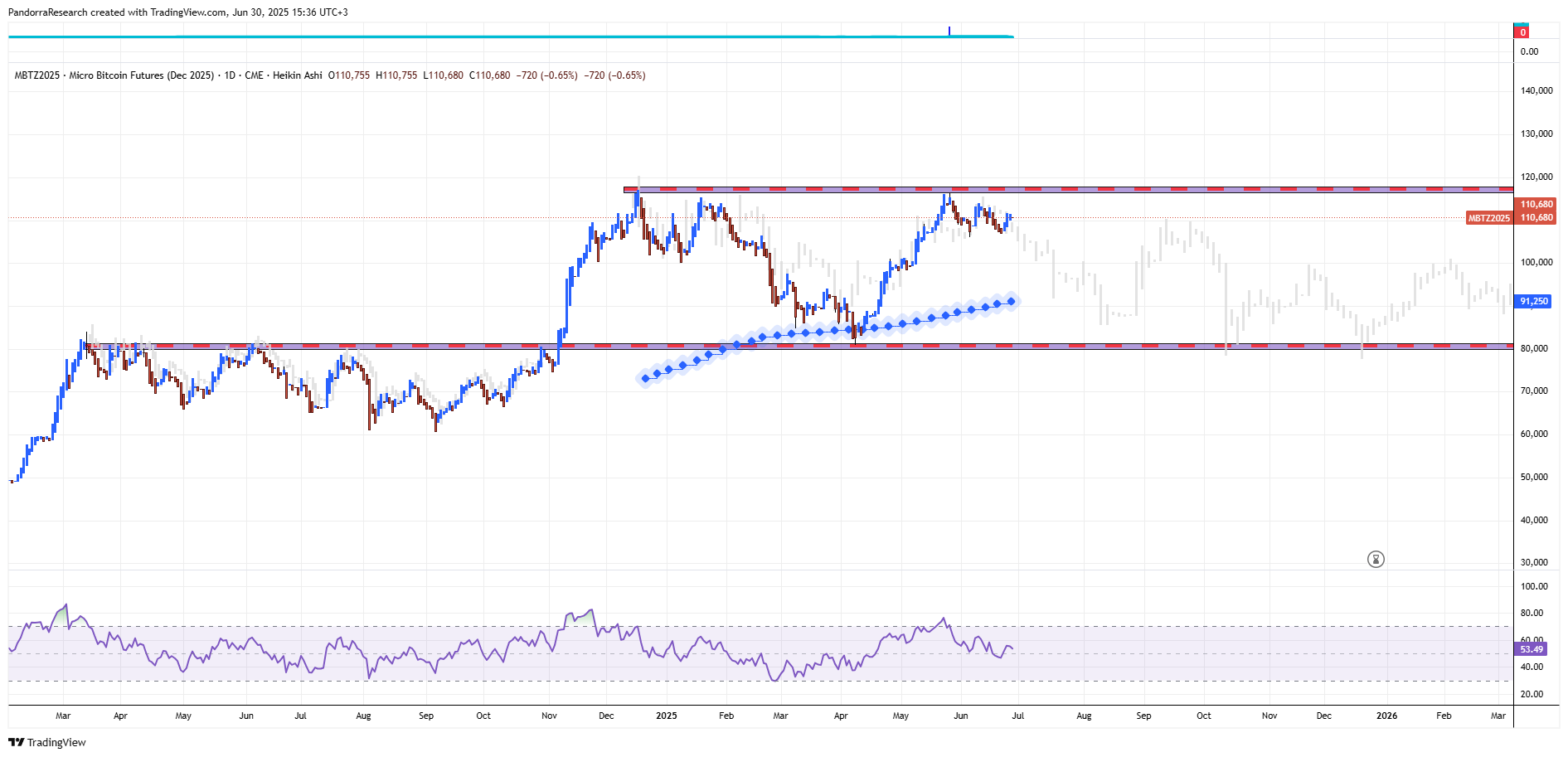
Task: Click the 140,000 price scale label
Action: [x=1536, y=91]
